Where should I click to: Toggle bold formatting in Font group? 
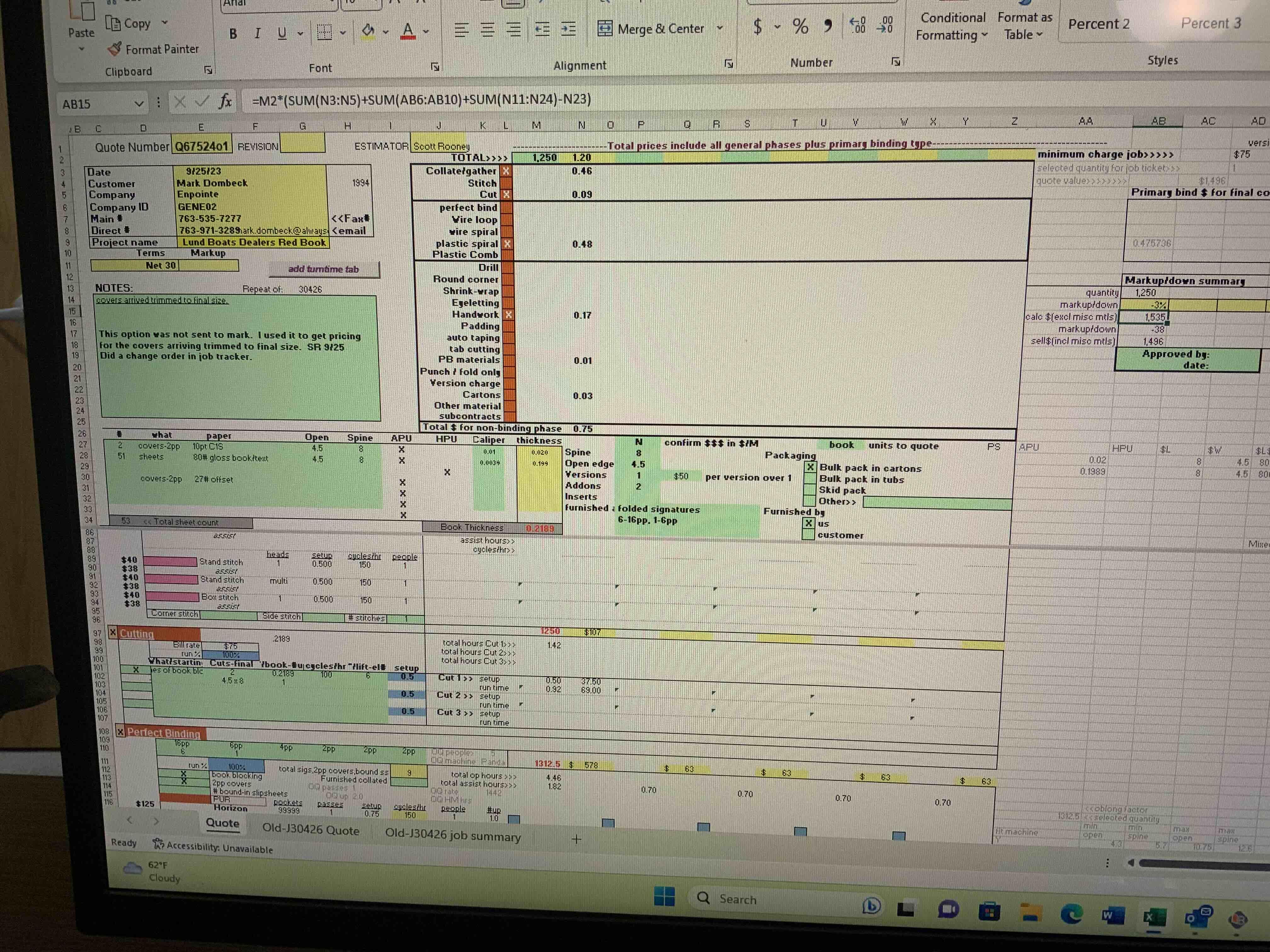pos(233,34)
